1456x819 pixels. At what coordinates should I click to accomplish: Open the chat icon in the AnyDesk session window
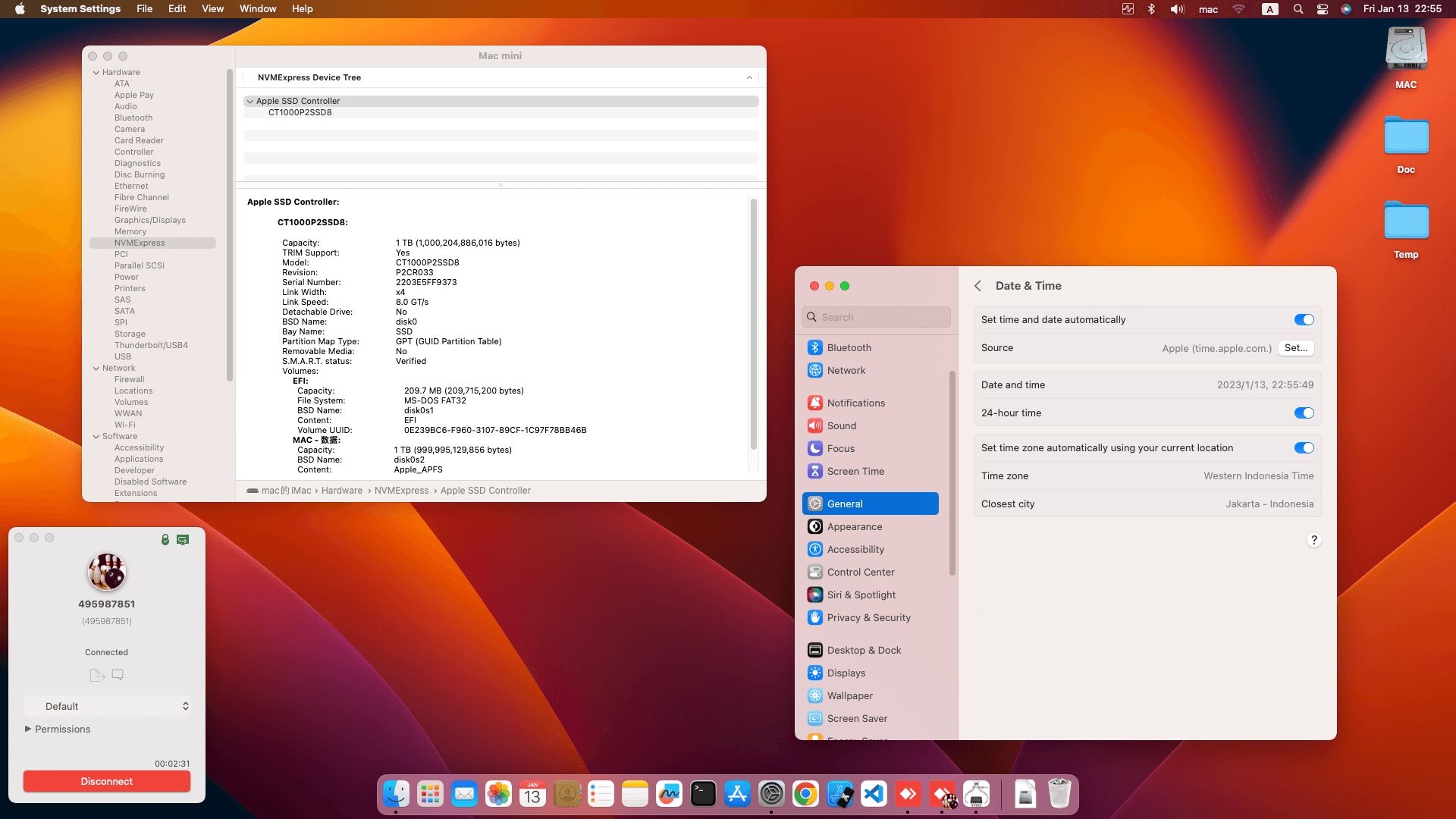[x=117, y=674]
